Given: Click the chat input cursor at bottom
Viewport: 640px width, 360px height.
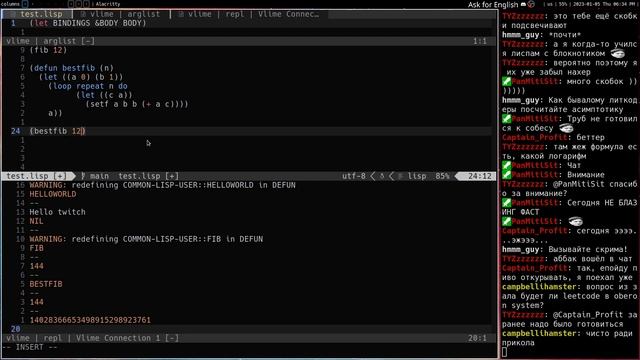Looking at the screenshot, I should coord(504,352).
